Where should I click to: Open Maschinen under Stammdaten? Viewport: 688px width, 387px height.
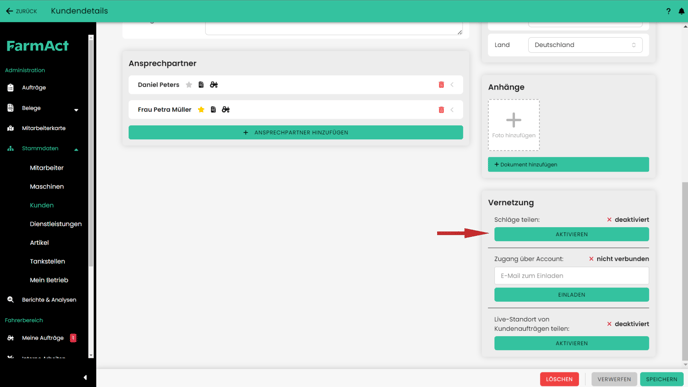[47, 186]
